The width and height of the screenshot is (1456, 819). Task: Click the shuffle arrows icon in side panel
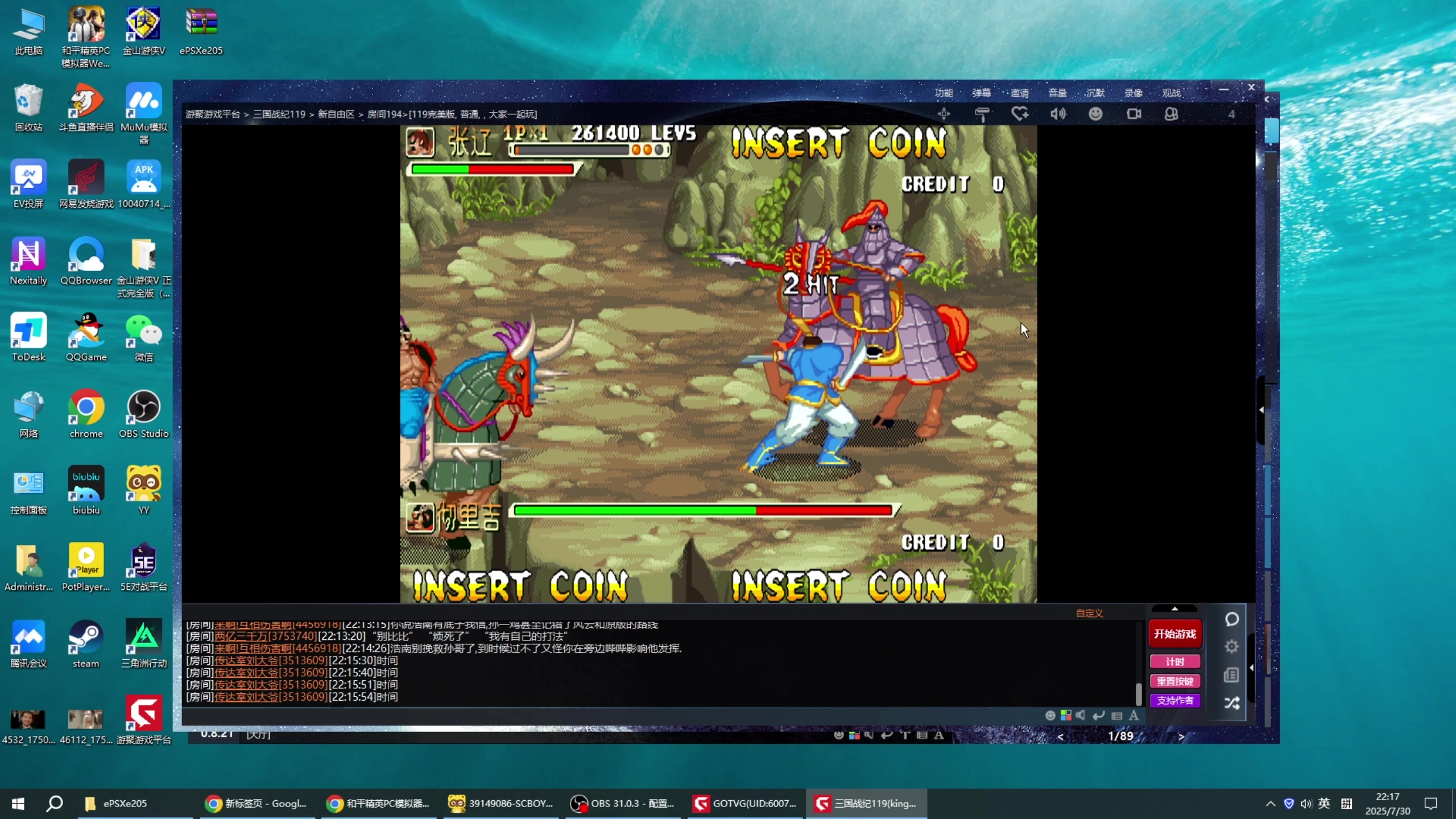click(1232, 704)
